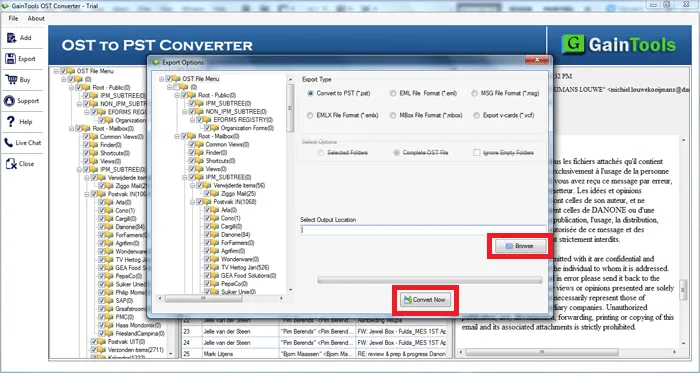Click Shortcuts(0) label in Export Options tree

click(x=221, y=161)
